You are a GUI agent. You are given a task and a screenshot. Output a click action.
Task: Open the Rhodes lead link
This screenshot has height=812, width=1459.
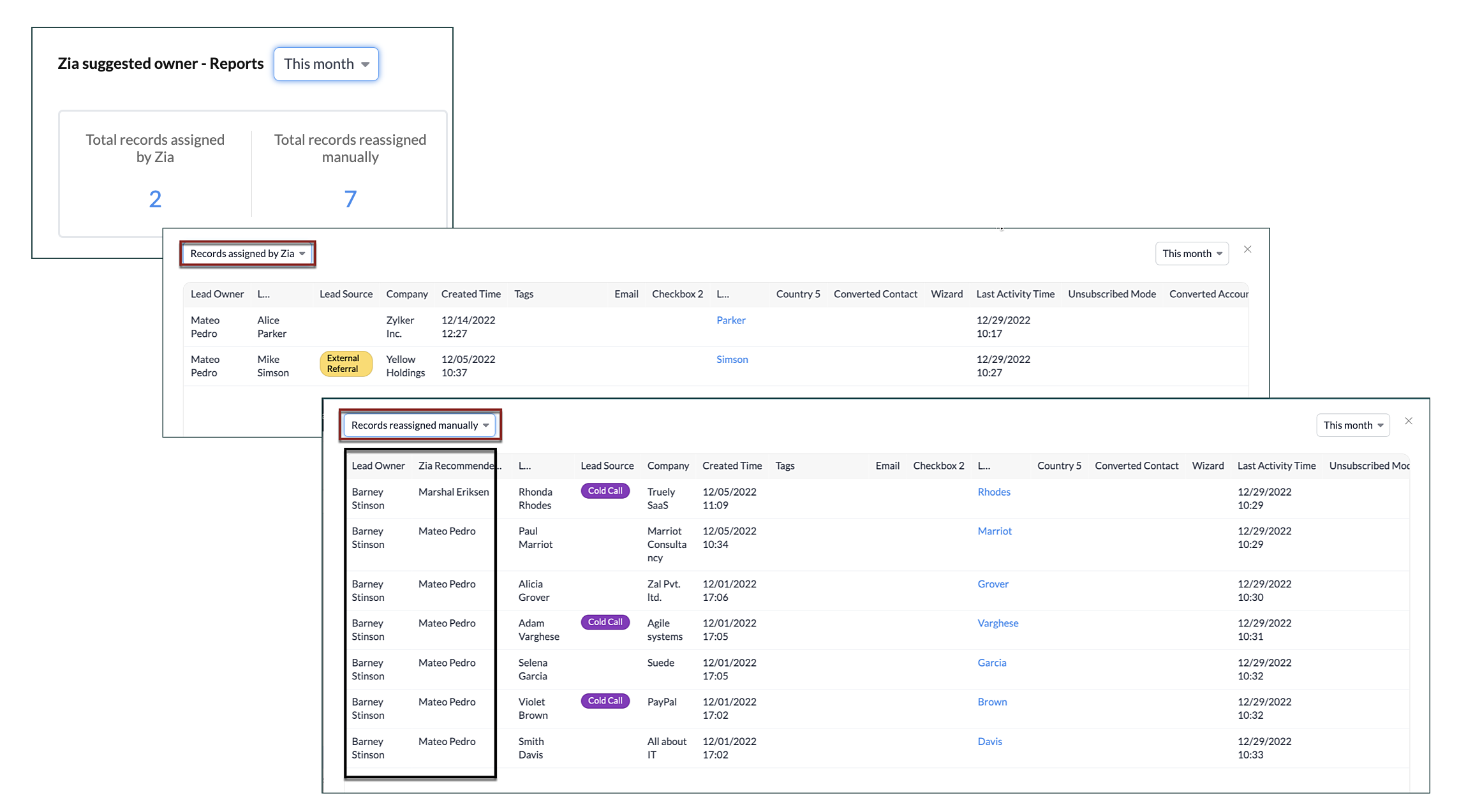pos(993,492)
